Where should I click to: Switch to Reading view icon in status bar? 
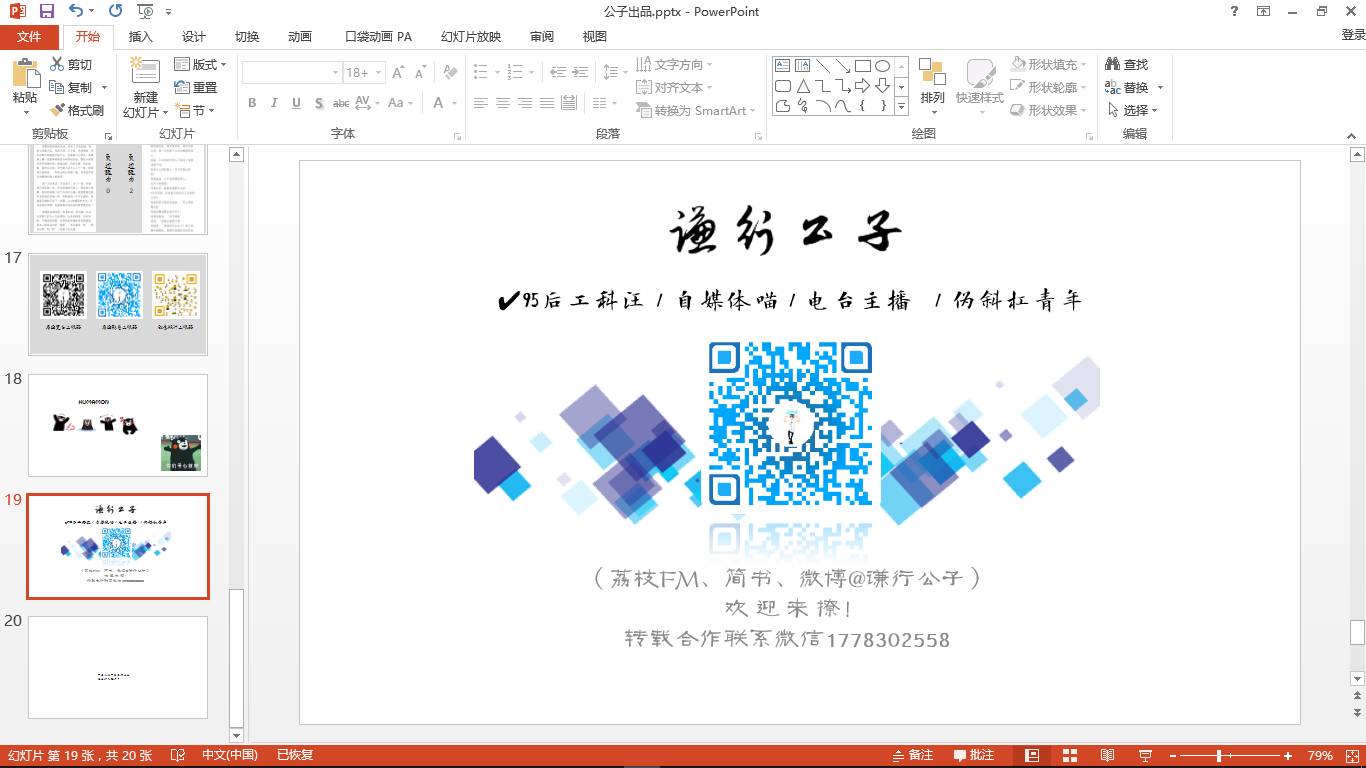1108,756
